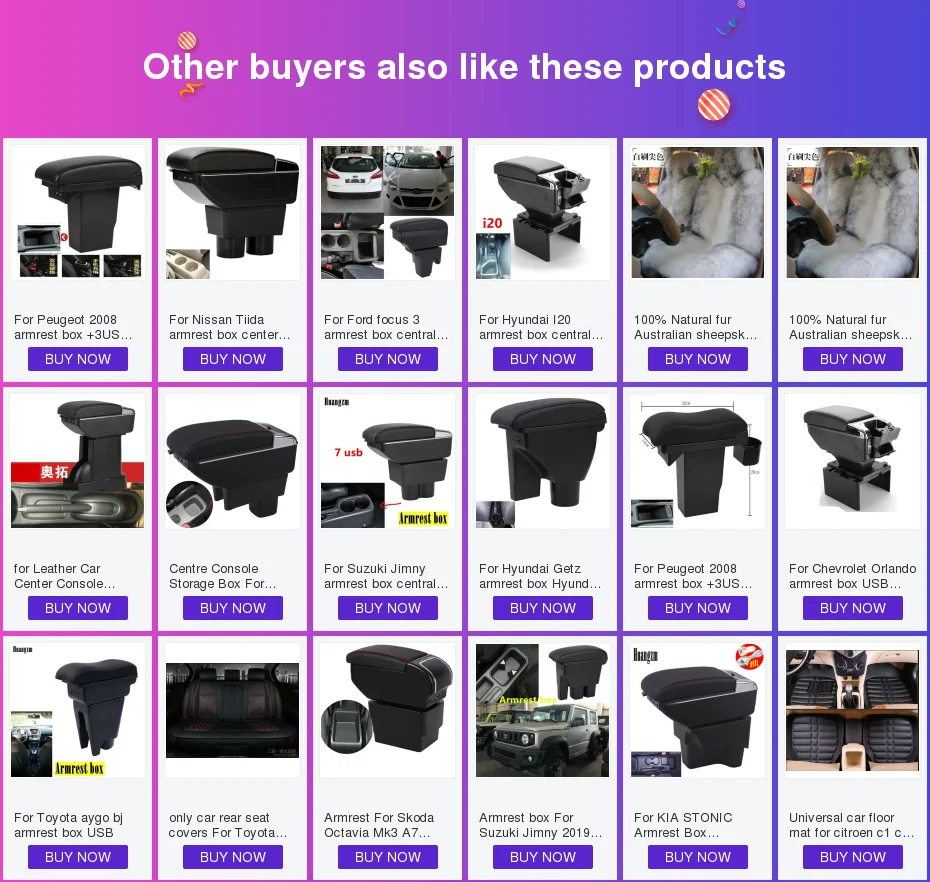Image resolution: width=930 pixels, height=882 pixels.
Task: Buy the Suzuki Jimny 2019 armrest box
Action: (x=543, y=857)
